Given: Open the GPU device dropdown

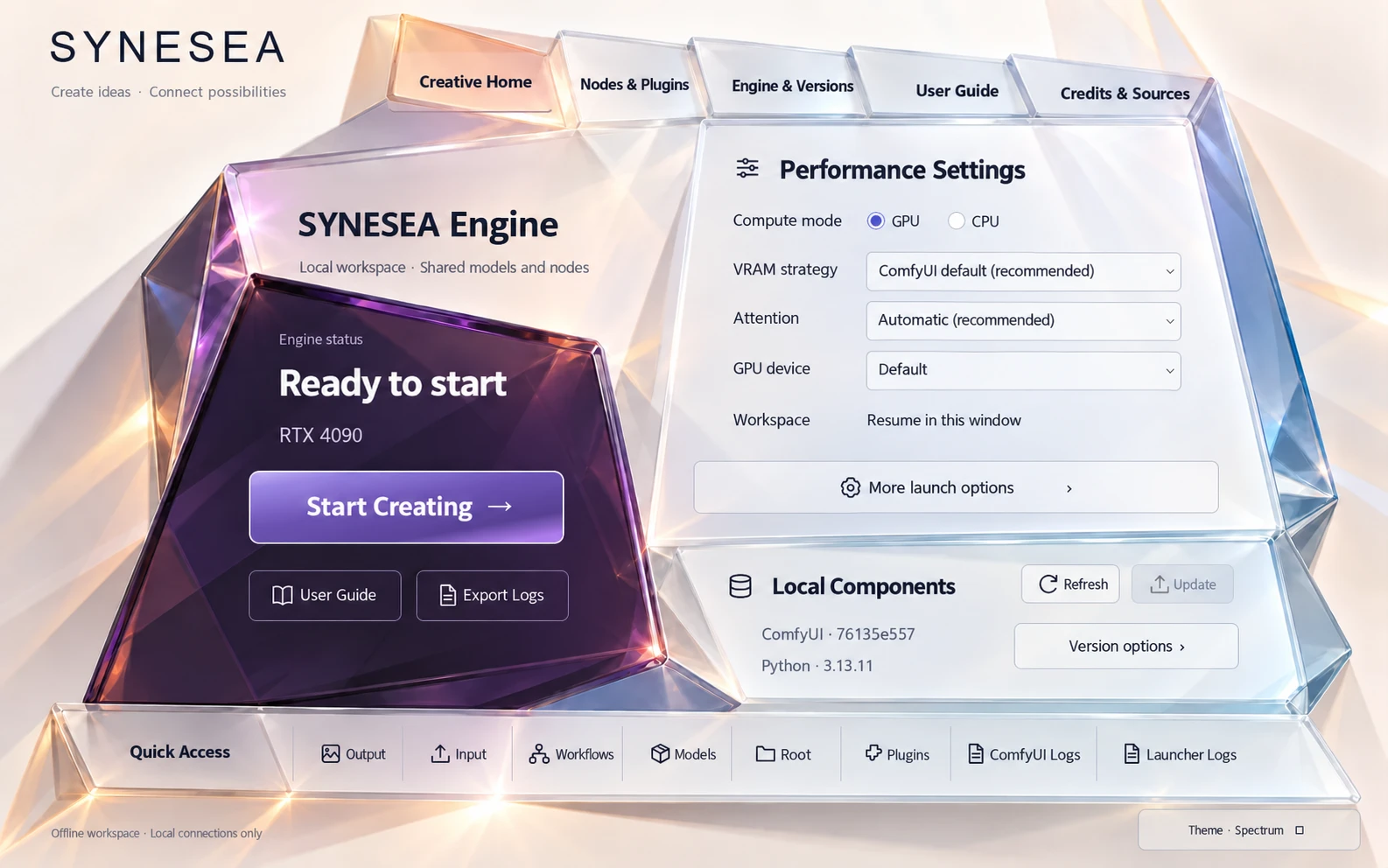Looking at the screenshot, I should point(1023,370).
